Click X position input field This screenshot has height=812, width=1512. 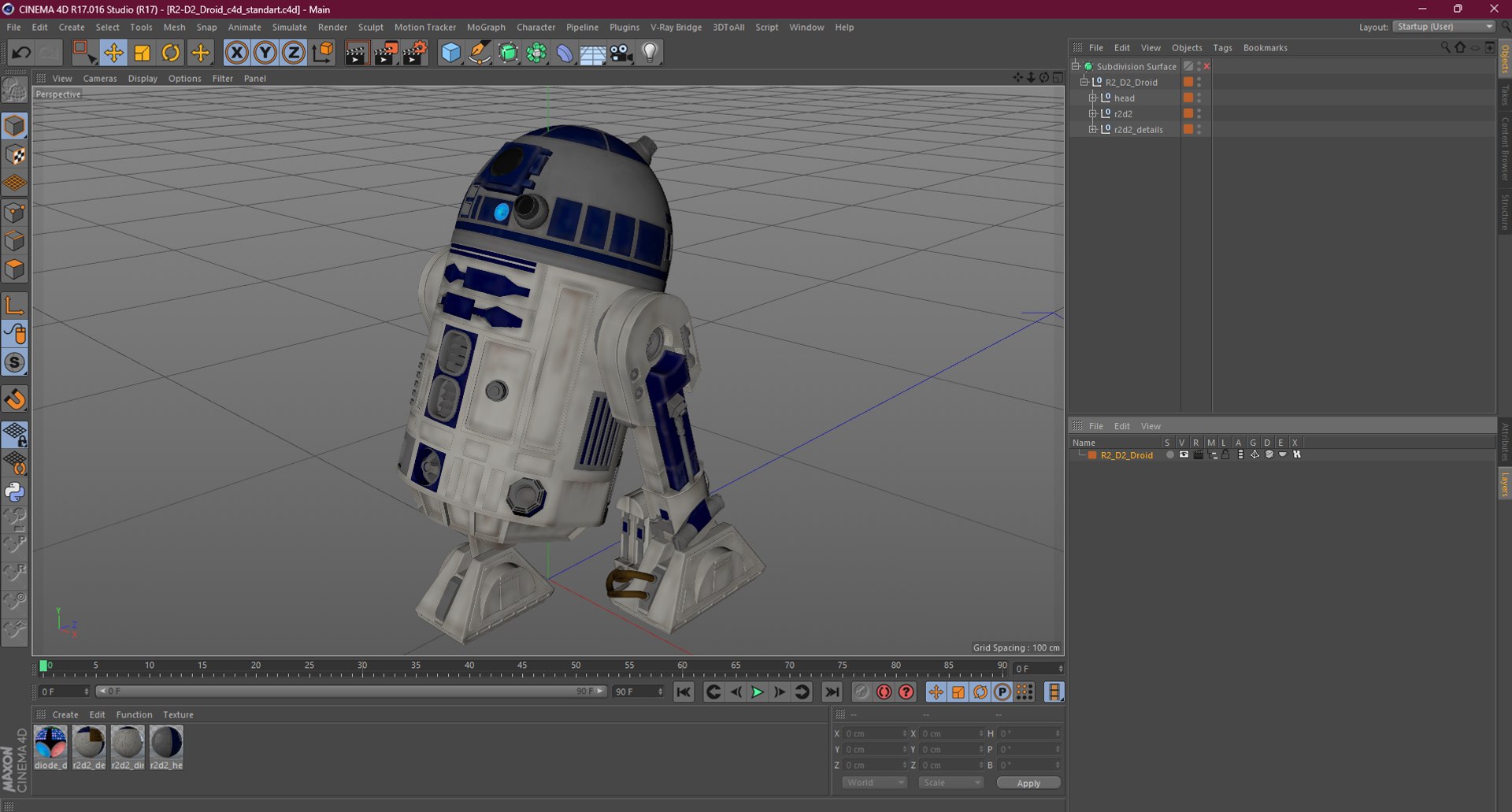point(874,733)
